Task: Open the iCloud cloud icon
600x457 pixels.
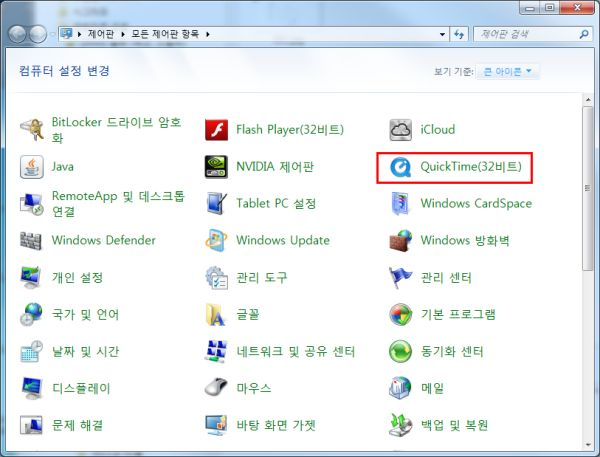Action: coord(401,130)
